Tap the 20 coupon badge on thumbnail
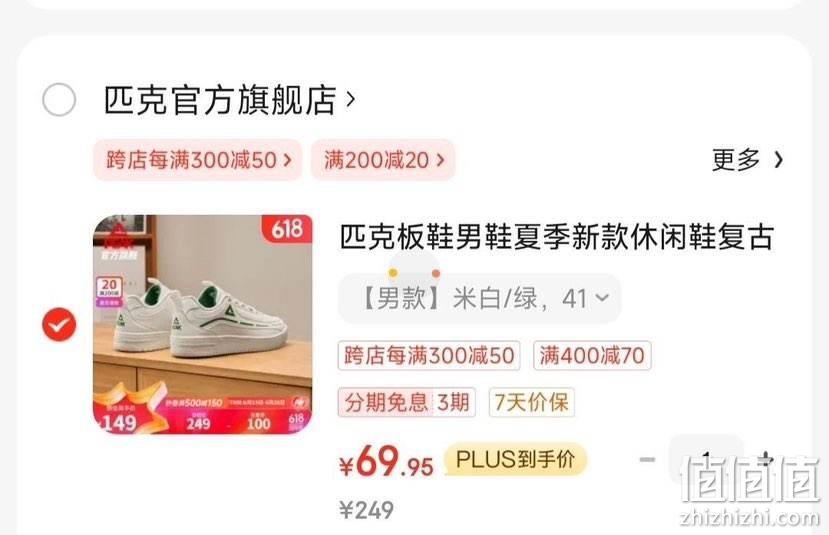 109,291
